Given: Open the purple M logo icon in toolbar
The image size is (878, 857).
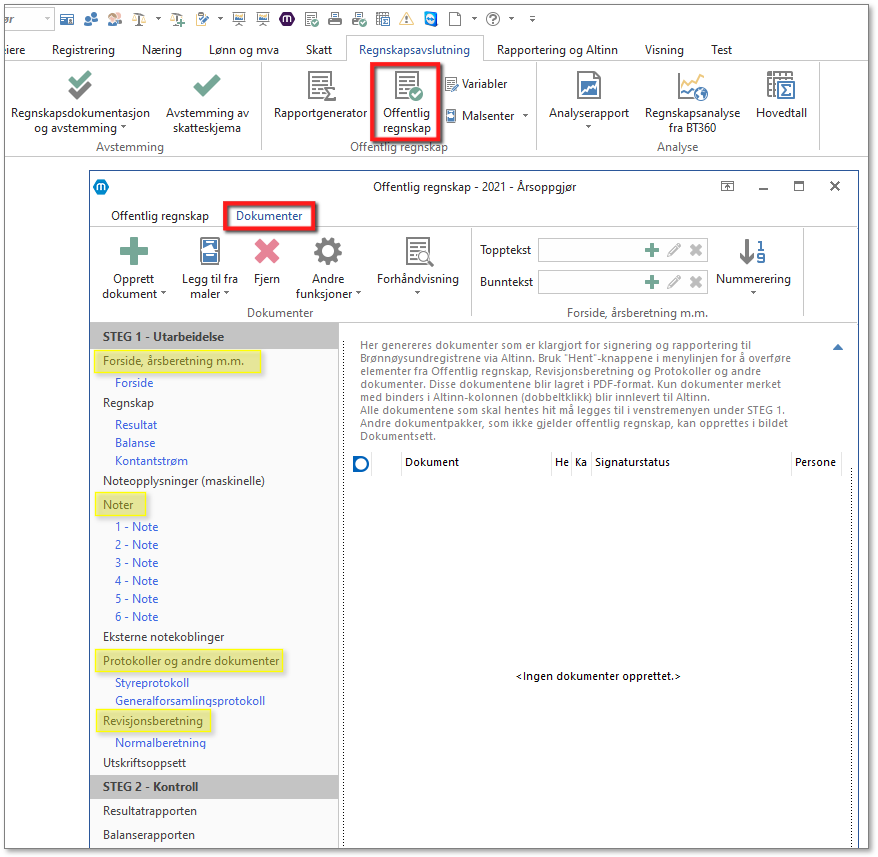Looking at the screenshot, I should click(287, 20).
